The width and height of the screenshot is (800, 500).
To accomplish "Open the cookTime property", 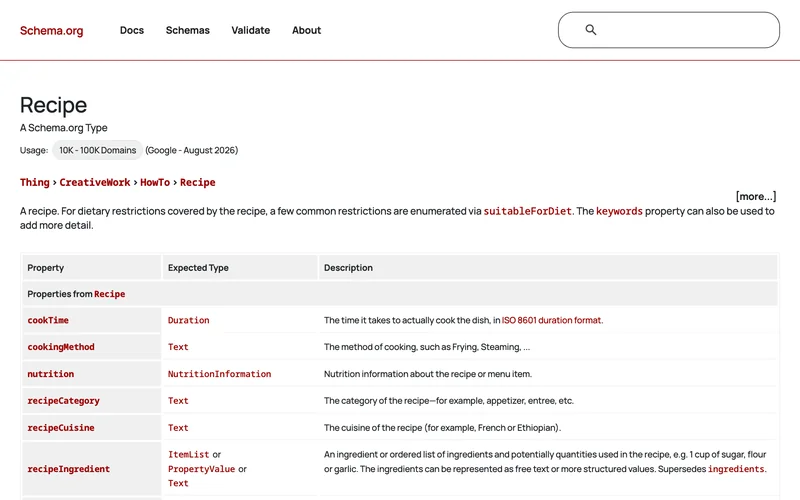I will tap(48, 320).
